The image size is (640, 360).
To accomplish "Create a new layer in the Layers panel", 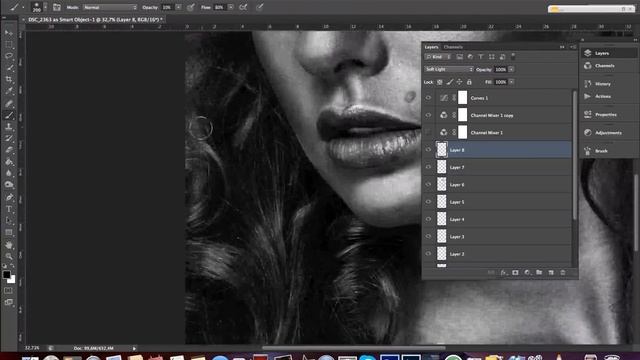I will pyautogui.click(x=551, y=272).
